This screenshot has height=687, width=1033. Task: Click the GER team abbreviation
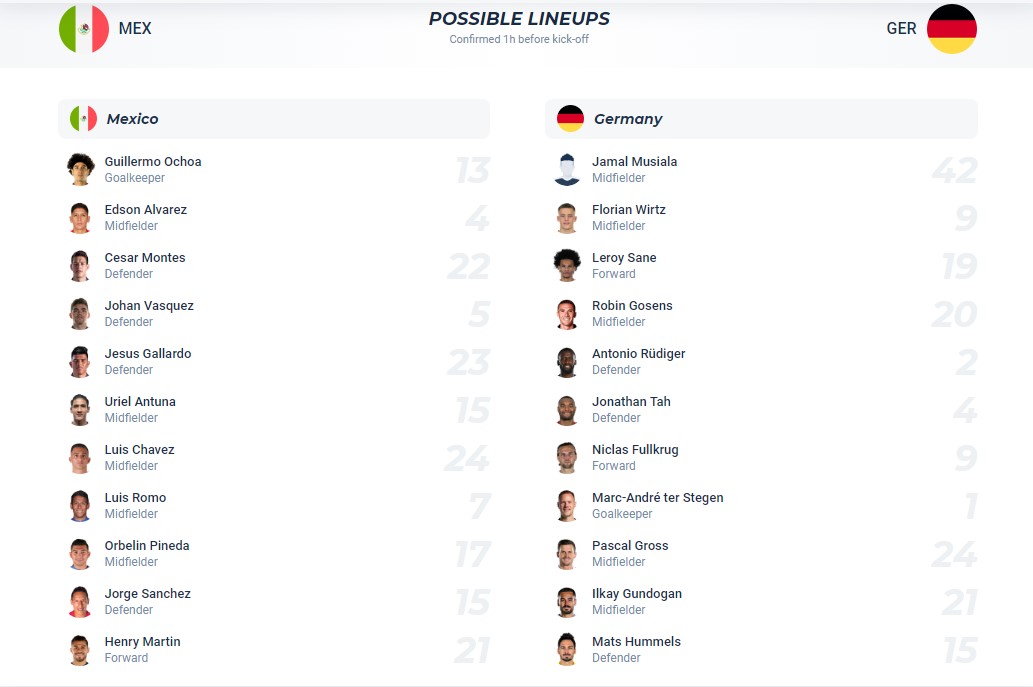(901, 29)
